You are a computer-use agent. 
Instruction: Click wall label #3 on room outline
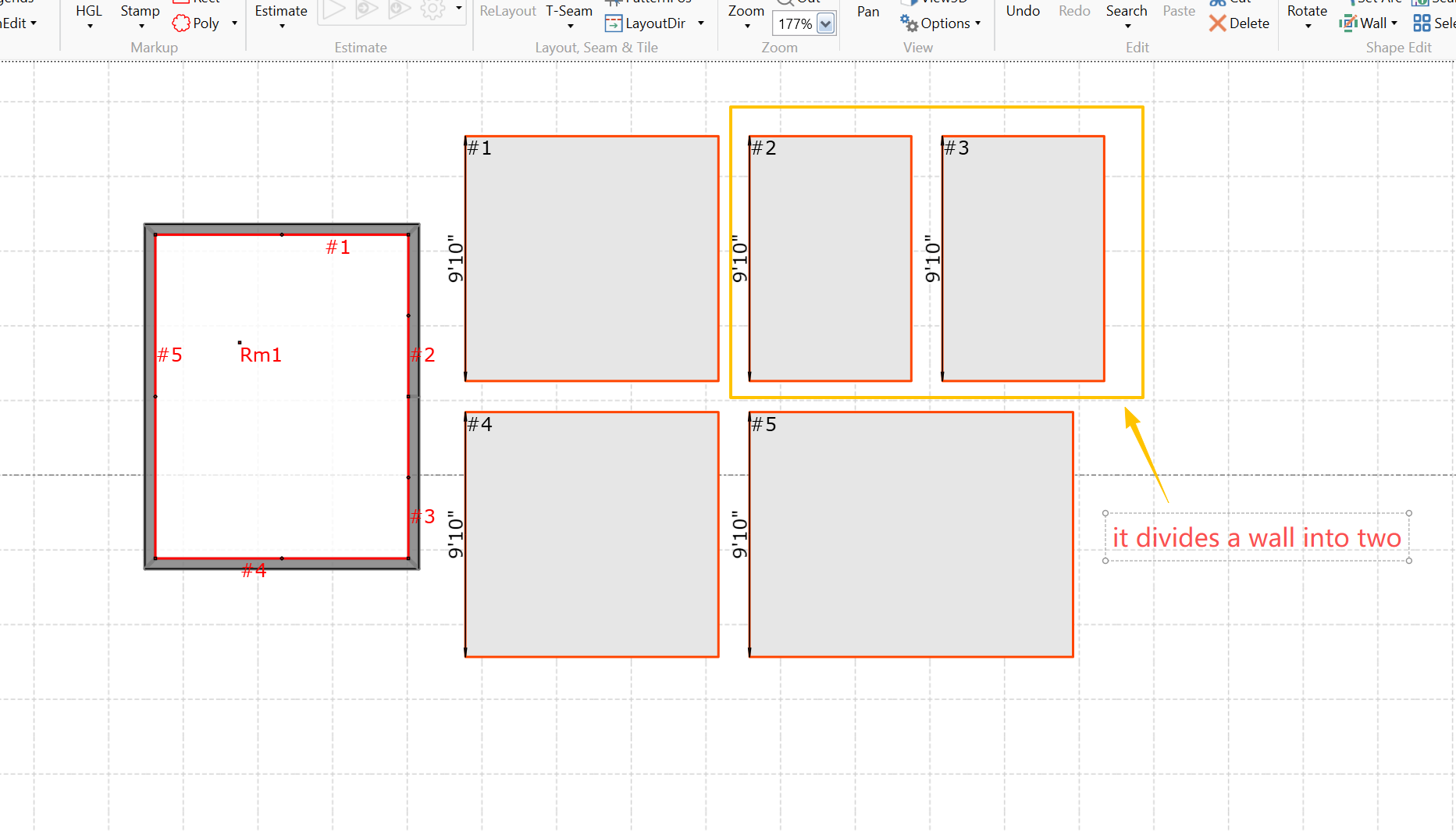point(422,516)
